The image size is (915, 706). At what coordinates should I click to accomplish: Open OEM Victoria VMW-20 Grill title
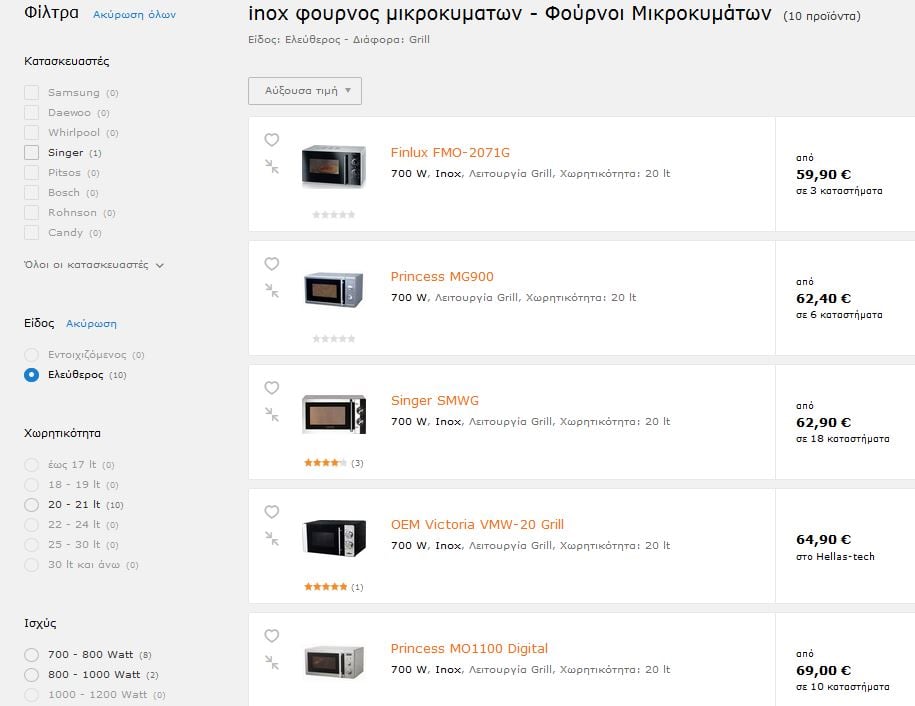point(477,525)
